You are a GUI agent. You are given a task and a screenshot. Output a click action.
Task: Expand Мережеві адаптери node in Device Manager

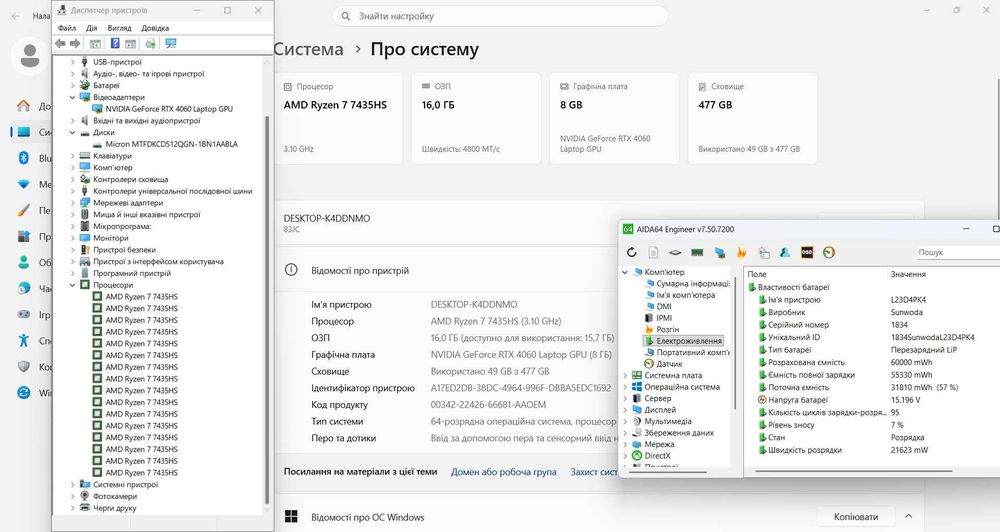coord(72,203)
